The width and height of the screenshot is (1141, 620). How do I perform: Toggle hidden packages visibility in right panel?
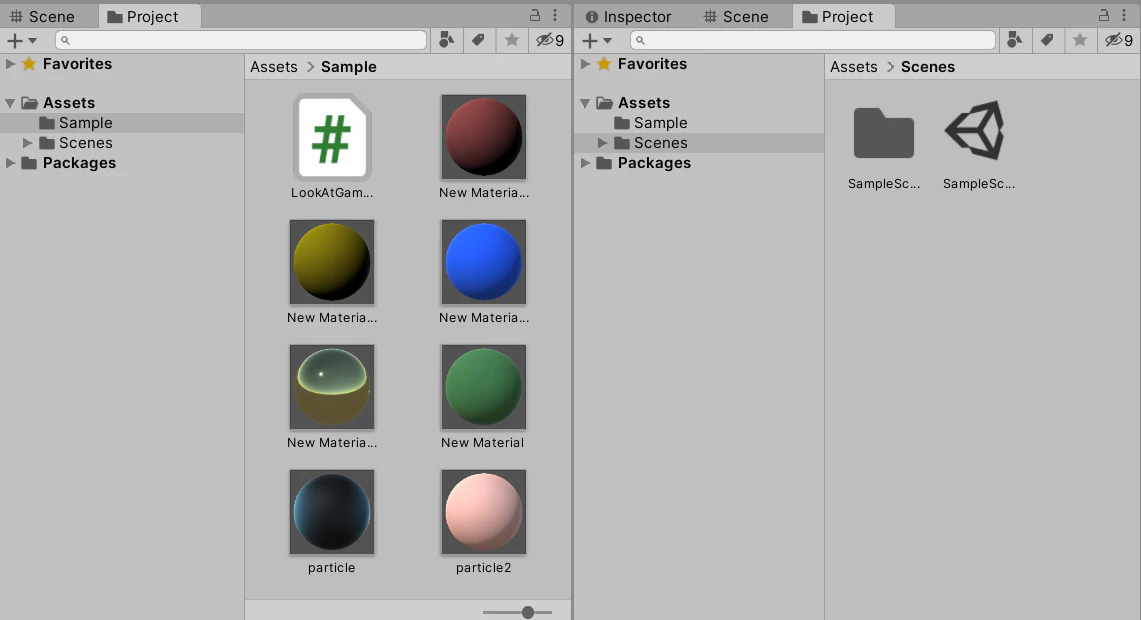point(1118,40)
